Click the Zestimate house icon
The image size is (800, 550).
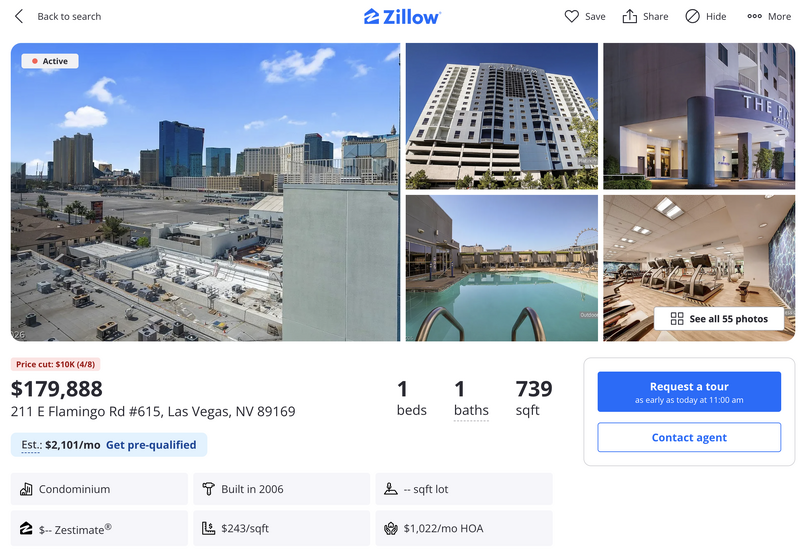26,528
